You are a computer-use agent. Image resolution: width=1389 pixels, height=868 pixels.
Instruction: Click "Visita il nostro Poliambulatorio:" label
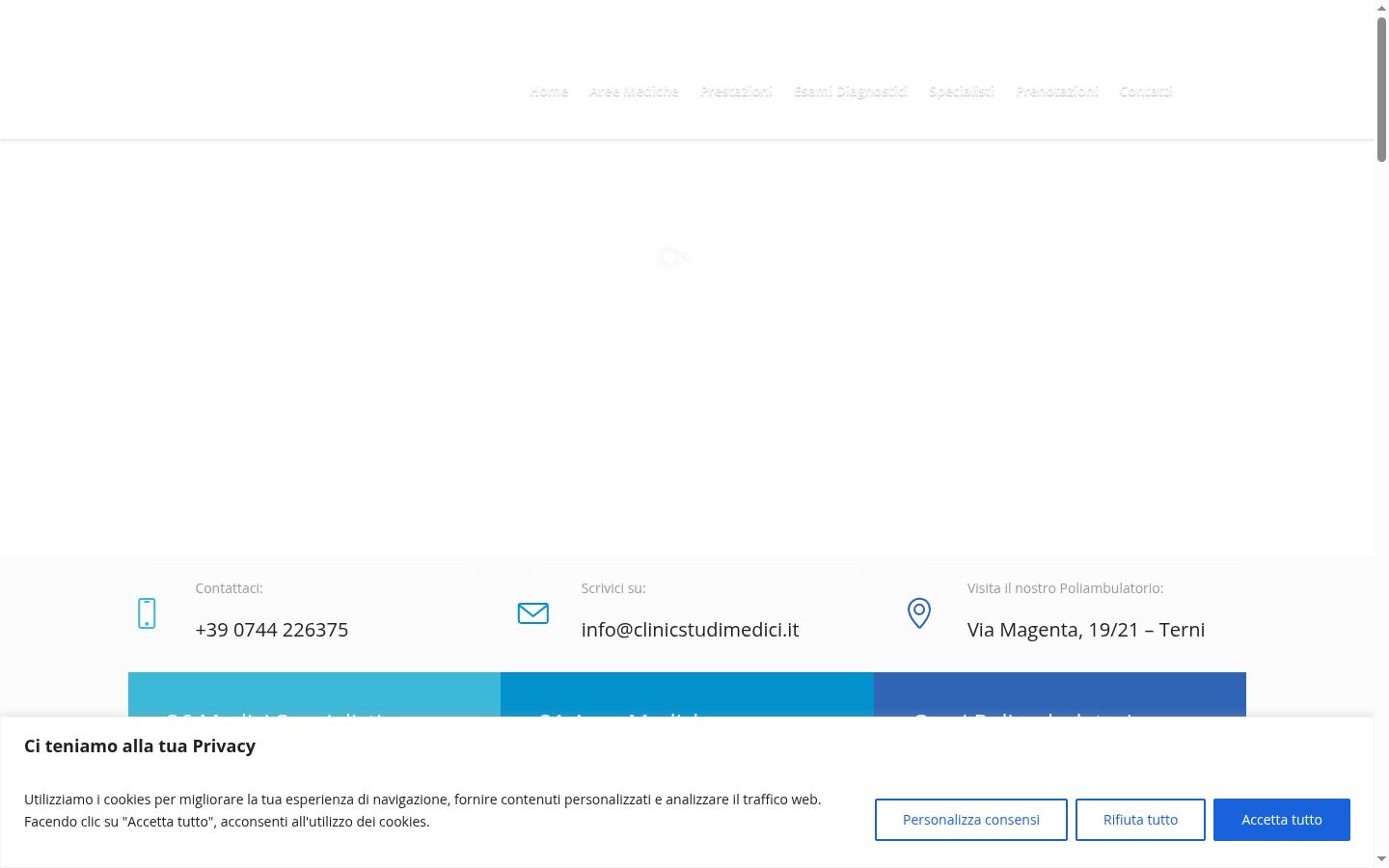click(1066, 588)
